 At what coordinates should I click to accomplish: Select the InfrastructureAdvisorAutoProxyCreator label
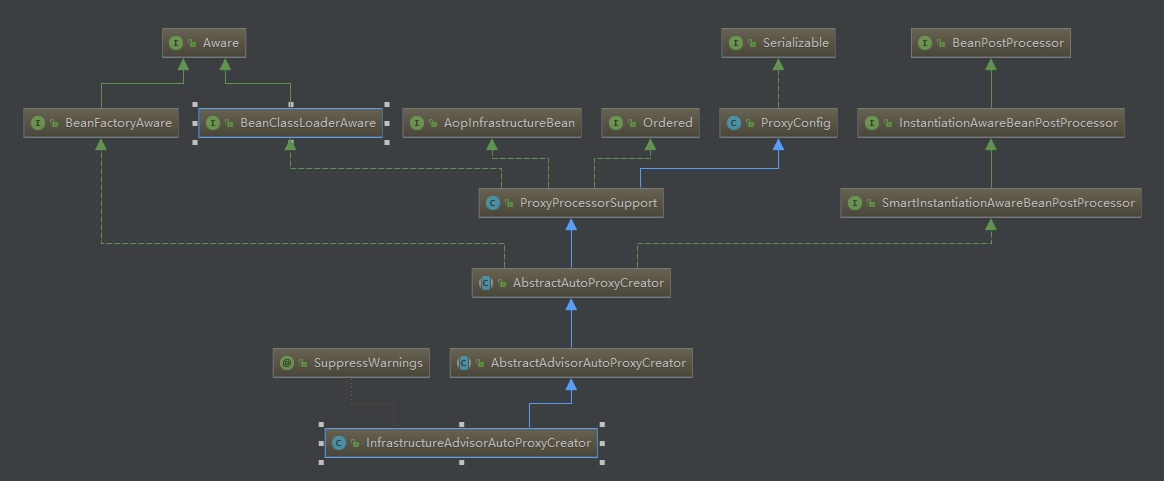click(479, 443)
